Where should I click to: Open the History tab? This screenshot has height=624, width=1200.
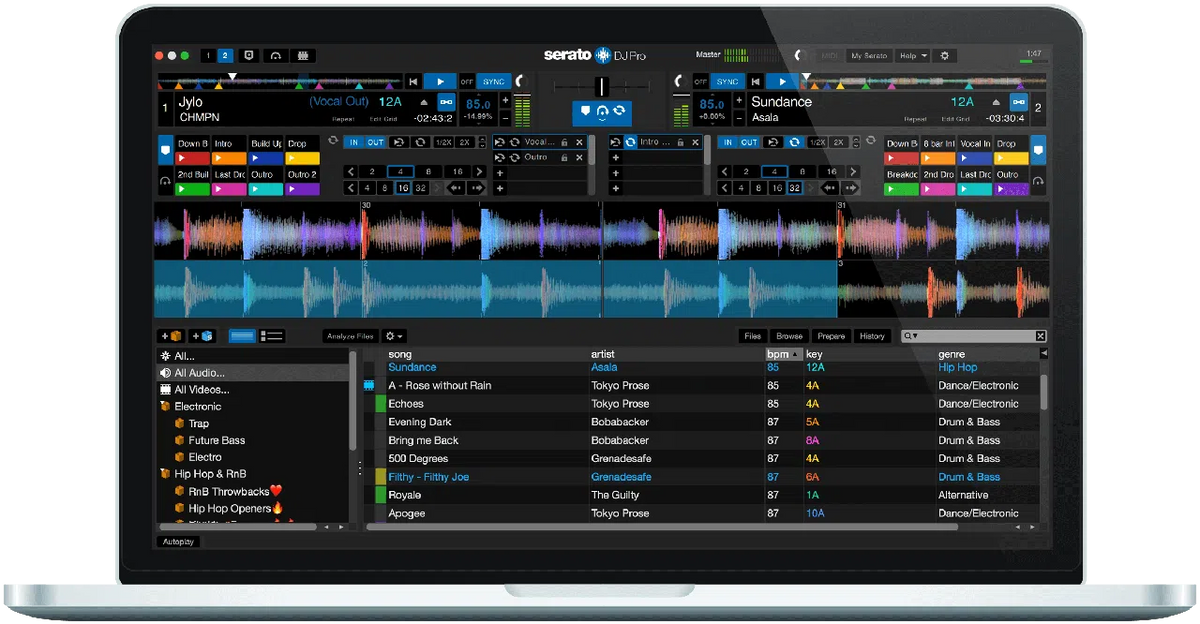[x=873, y=336]
